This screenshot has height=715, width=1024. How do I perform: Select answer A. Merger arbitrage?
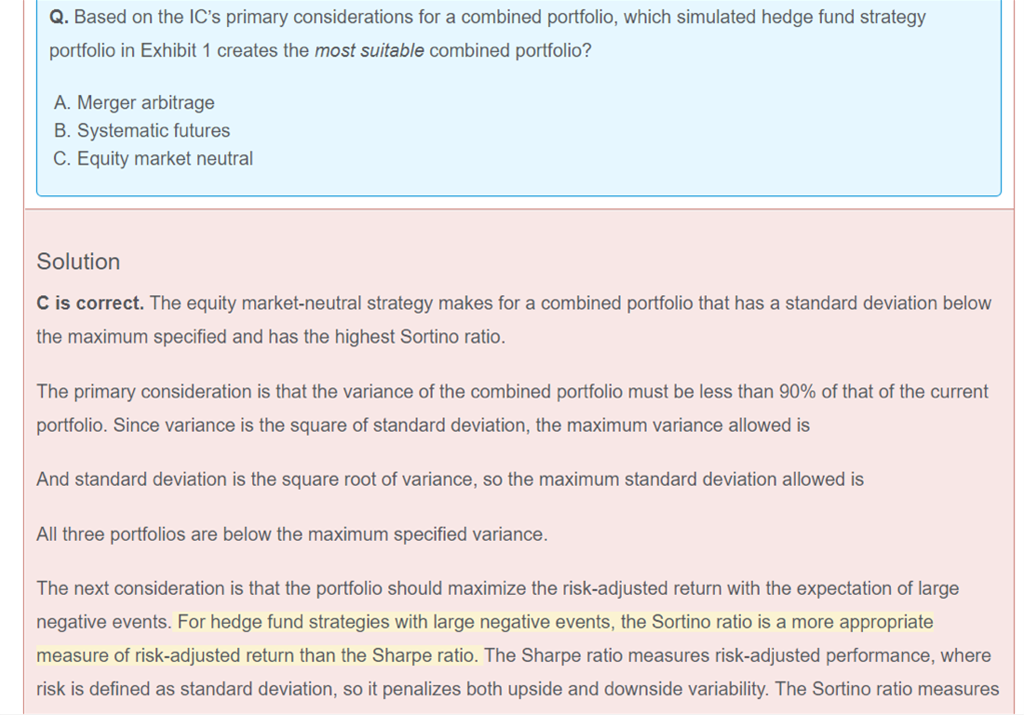coord(134,103)
